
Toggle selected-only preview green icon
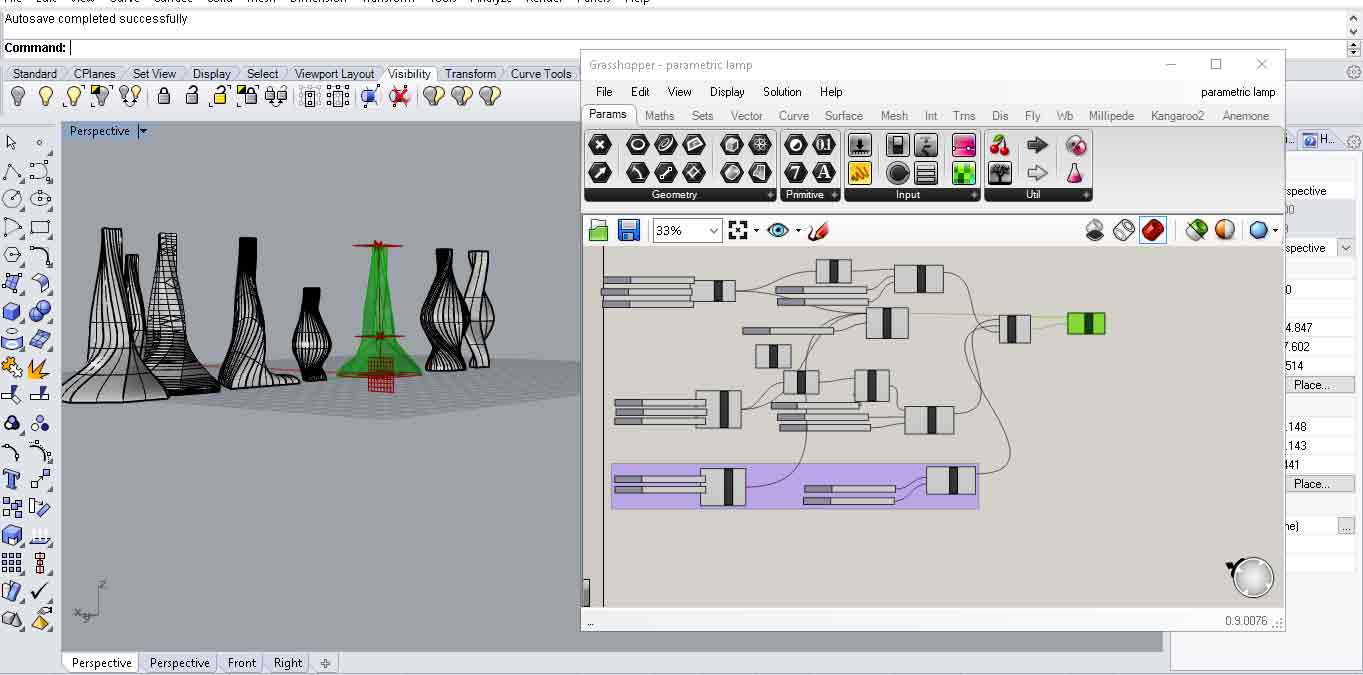click(x=1196, y=231)
